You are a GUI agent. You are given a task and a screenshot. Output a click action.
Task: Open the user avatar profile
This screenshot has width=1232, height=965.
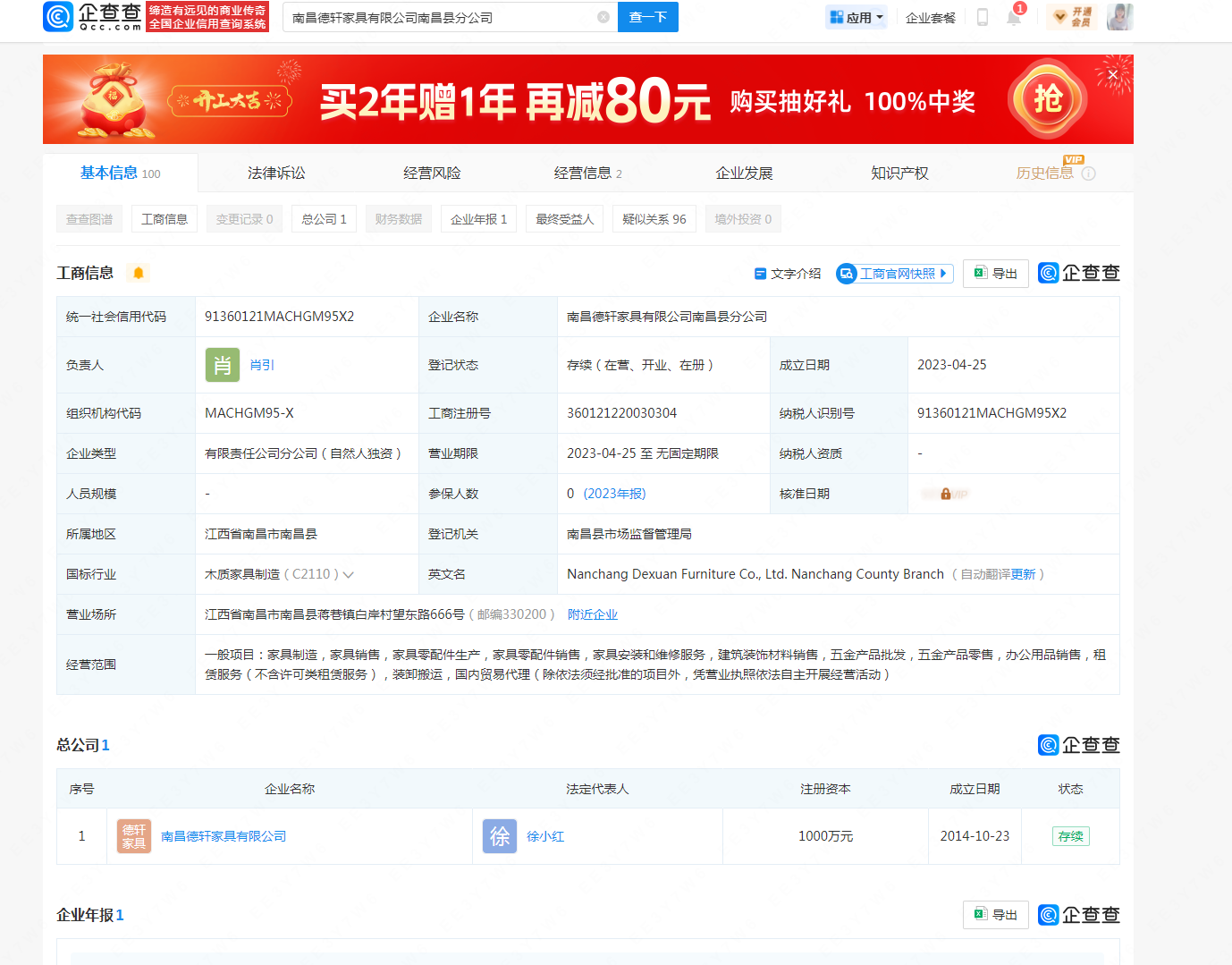point(1120,17)
